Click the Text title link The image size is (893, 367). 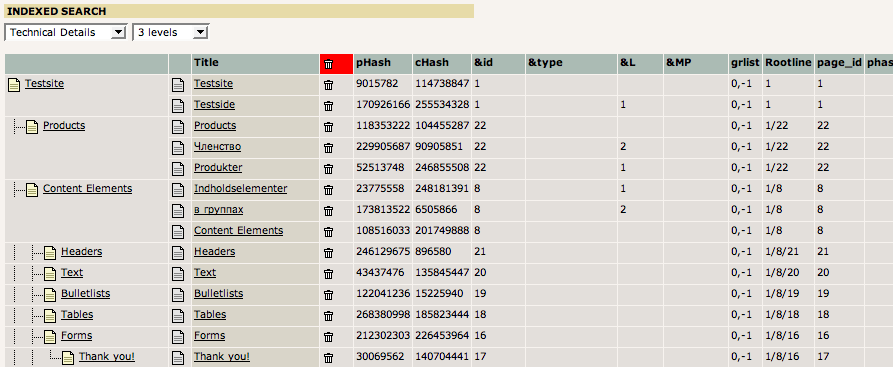point(205,272)
